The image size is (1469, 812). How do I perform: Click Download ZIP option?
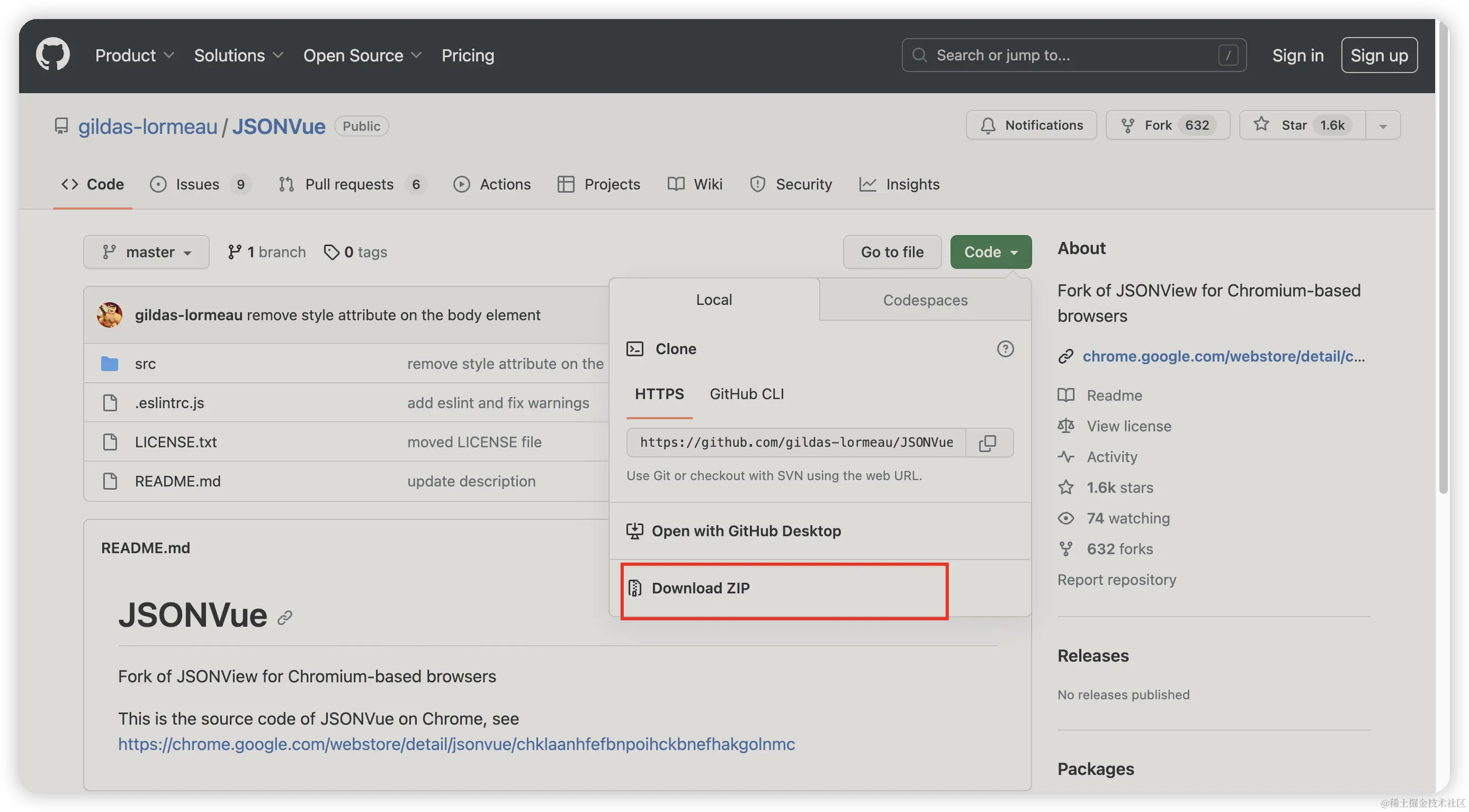click(700, 588)
